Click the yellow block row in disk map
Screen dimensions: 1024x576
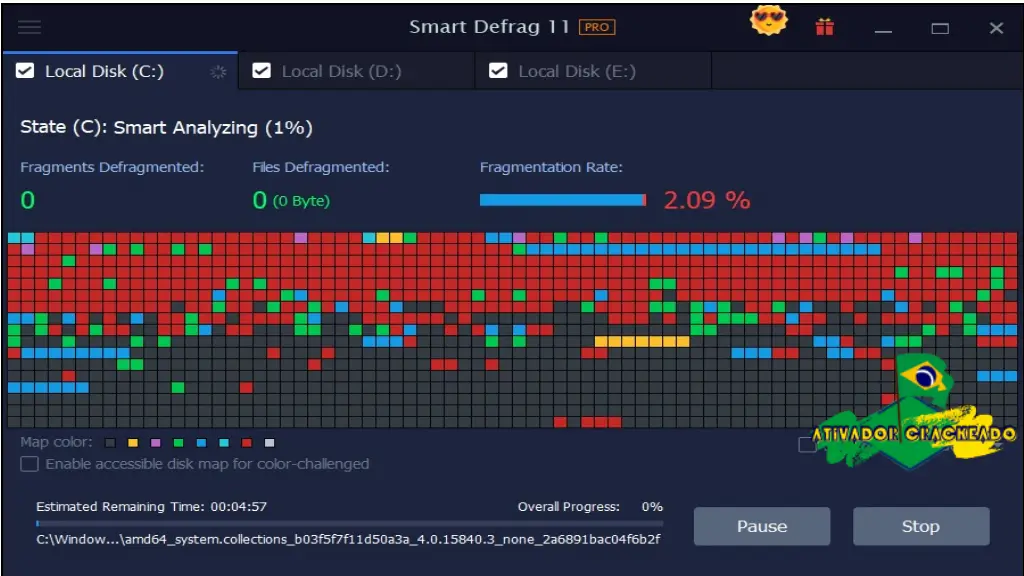pos(641,341)
